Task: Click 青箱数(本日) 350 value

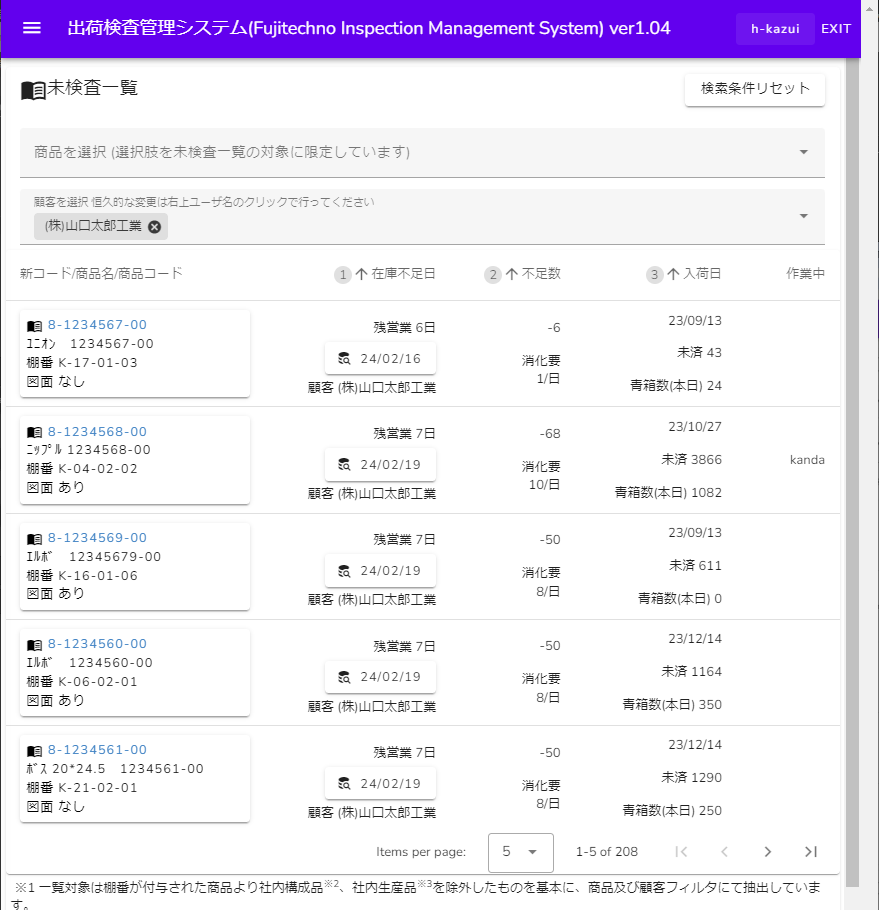Action: click(672, 705)
